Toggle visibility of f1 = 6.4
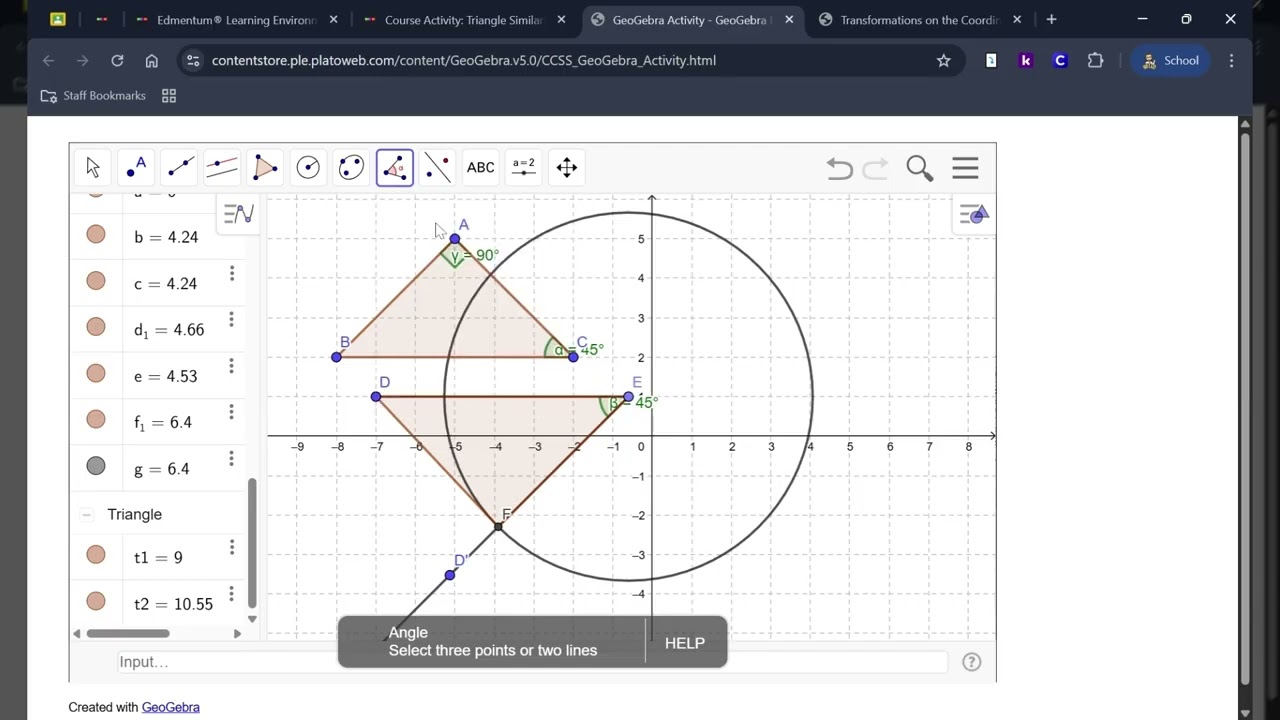This screenshot has width=1280, height=720. (96, 419)
